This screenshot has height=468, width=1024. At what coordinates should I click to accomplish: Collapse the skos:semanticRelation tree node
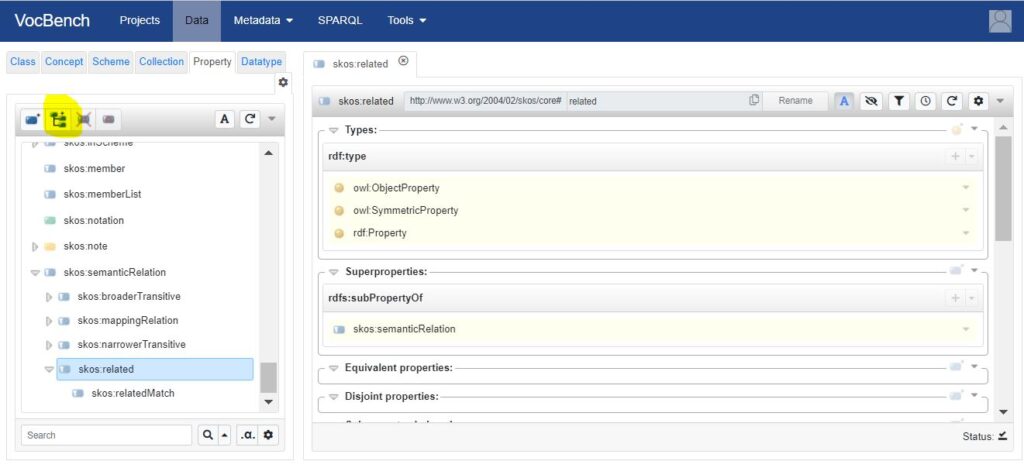[36, 272]
